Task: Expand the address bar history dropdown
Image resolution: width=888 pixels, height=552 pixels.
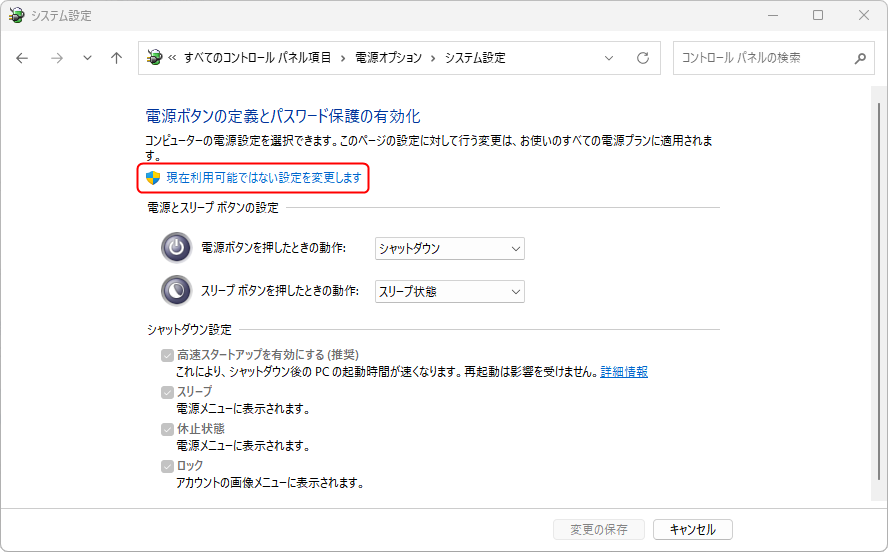Action: pyautogui.click(x=609, y=58)
